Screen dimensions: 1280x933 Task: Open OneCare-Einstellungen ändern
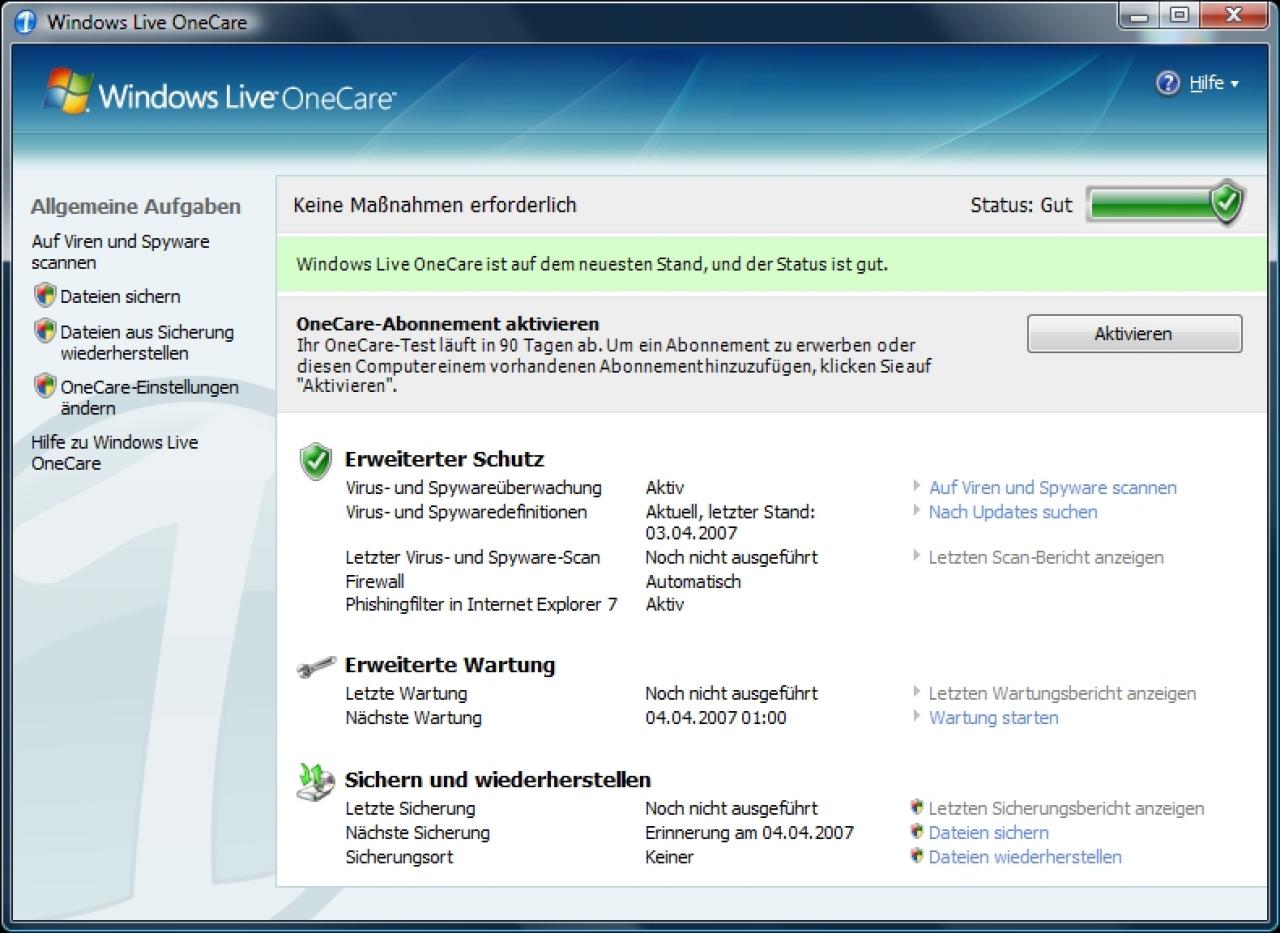(149, 397)
